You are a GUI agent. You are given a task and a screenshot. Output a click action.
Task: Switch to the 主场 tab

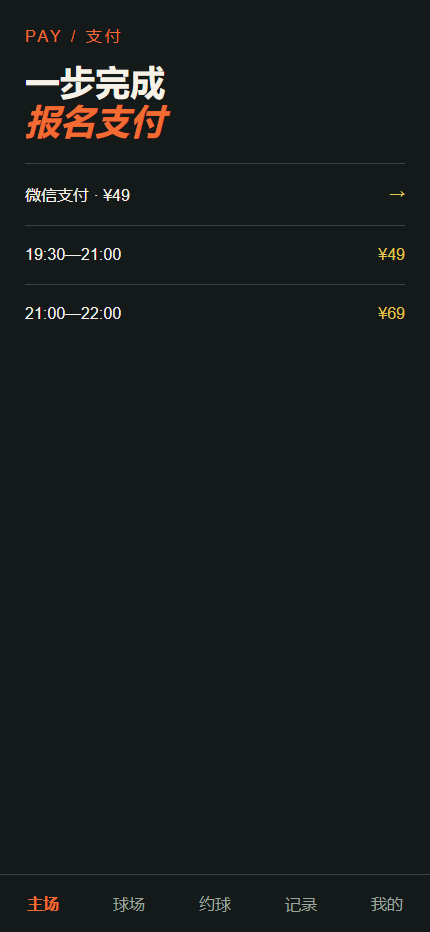(x=43, y=904)
